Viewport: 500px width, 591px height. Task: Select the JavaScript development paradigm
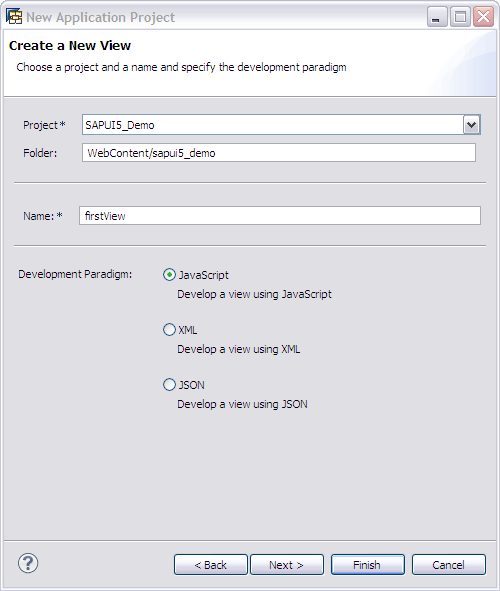click(169, 275)
